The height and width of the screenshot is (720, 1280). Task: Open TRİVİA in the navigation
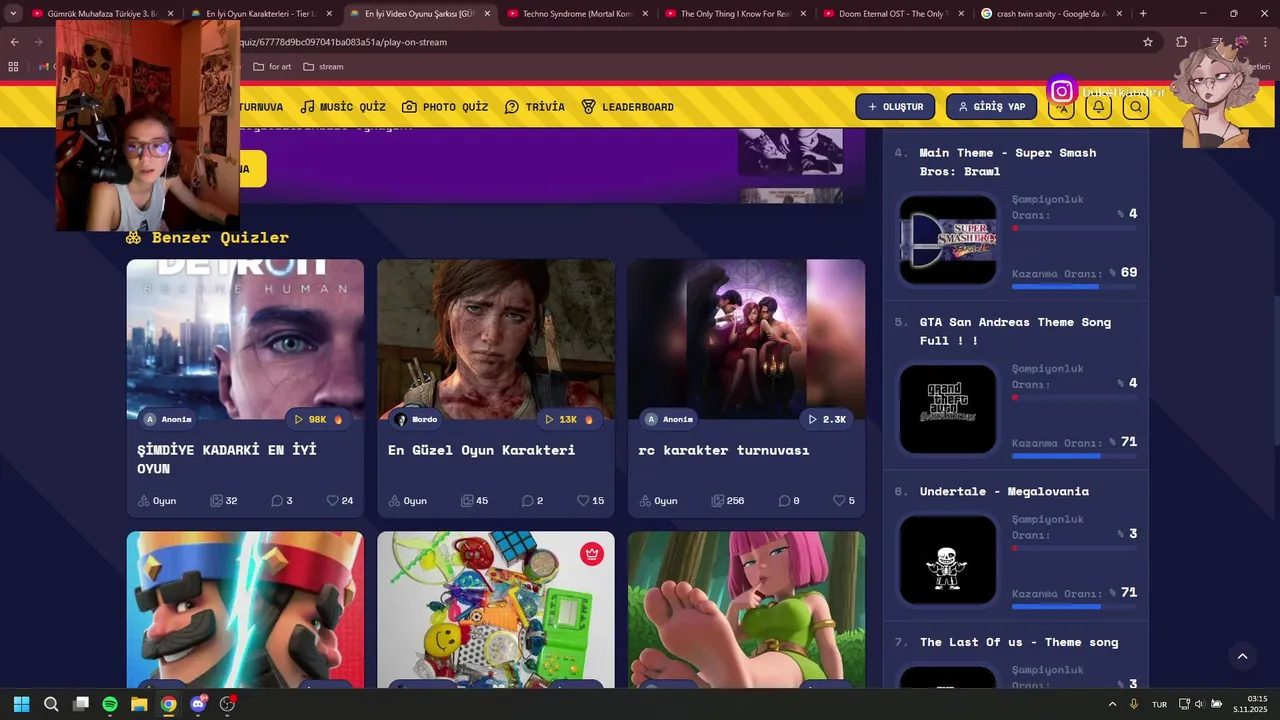pos(535,107)
